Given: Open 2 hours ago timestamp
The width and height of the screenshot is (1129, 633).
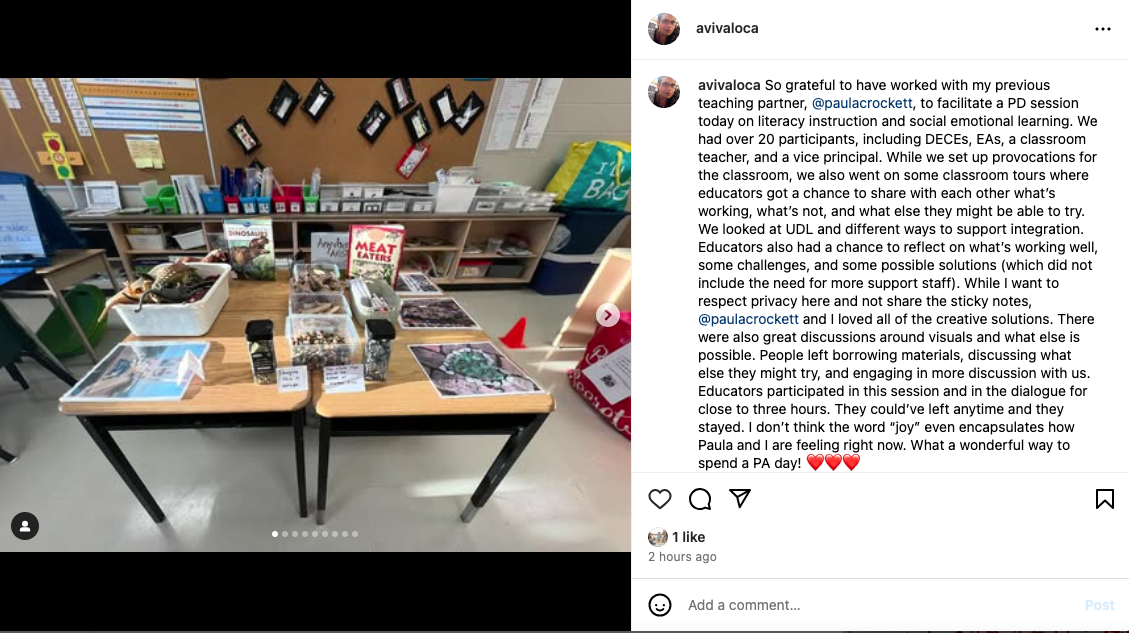Looking at the screenshot, I should [682, 557].
